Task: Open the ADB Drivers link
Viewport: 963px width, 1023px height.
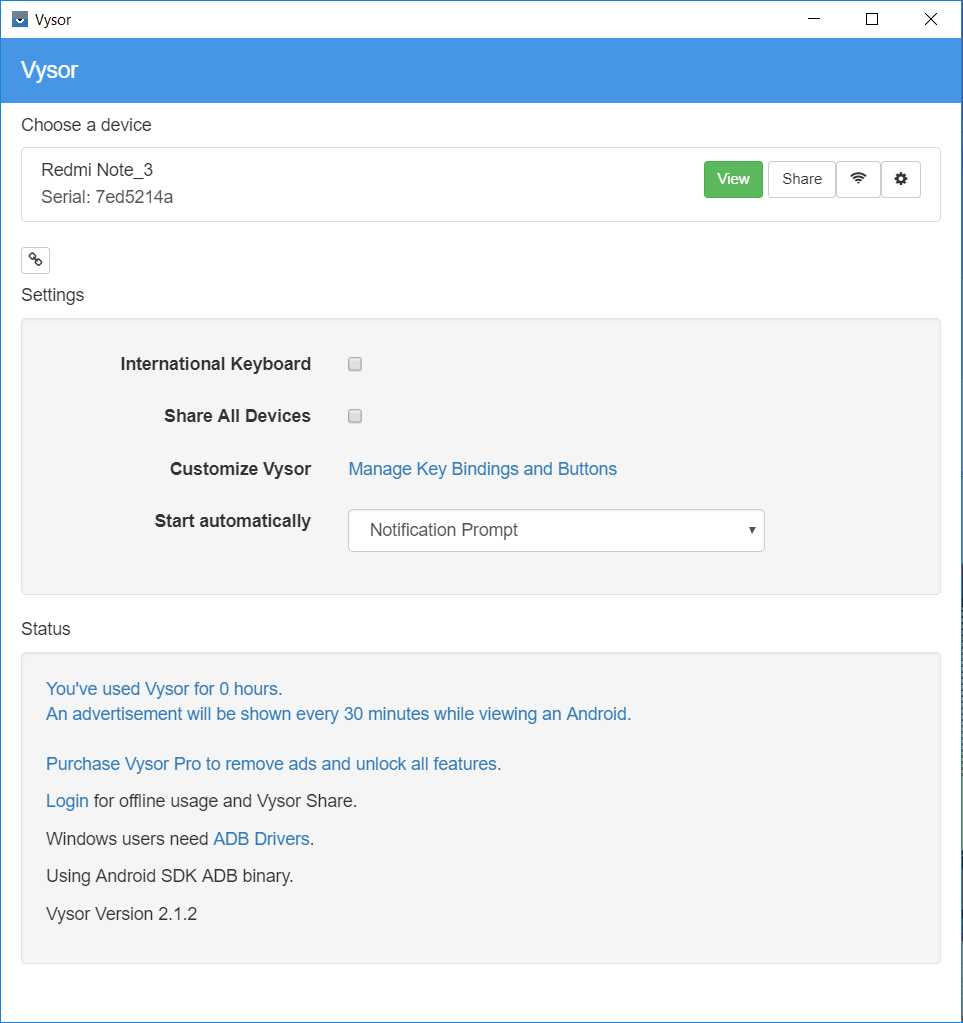Action: click(x=262, y=839)
